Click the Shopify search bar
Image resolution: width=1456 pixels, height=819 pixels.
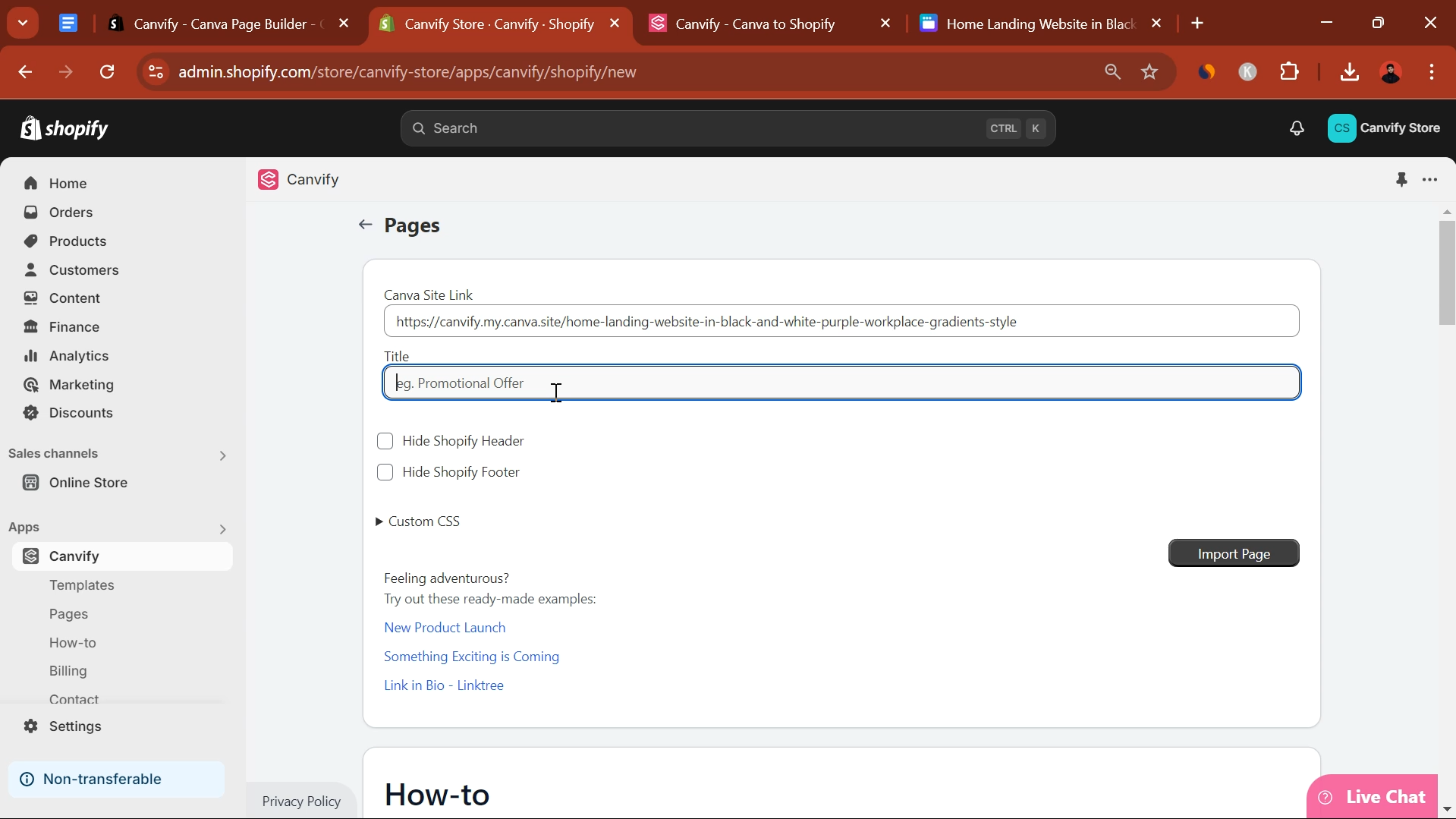728,128
